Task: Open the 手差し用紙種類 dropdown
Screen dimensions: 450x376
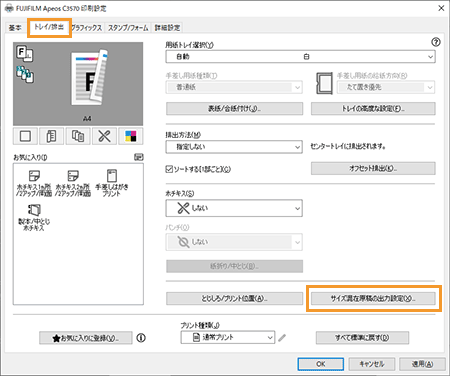Action: 234,87
